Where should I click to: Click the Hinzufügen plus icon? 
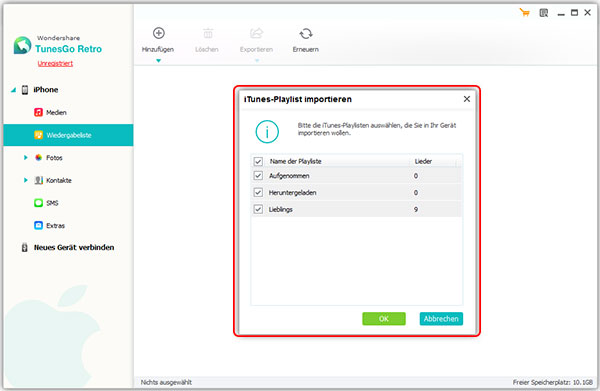[x=159, y=33]
